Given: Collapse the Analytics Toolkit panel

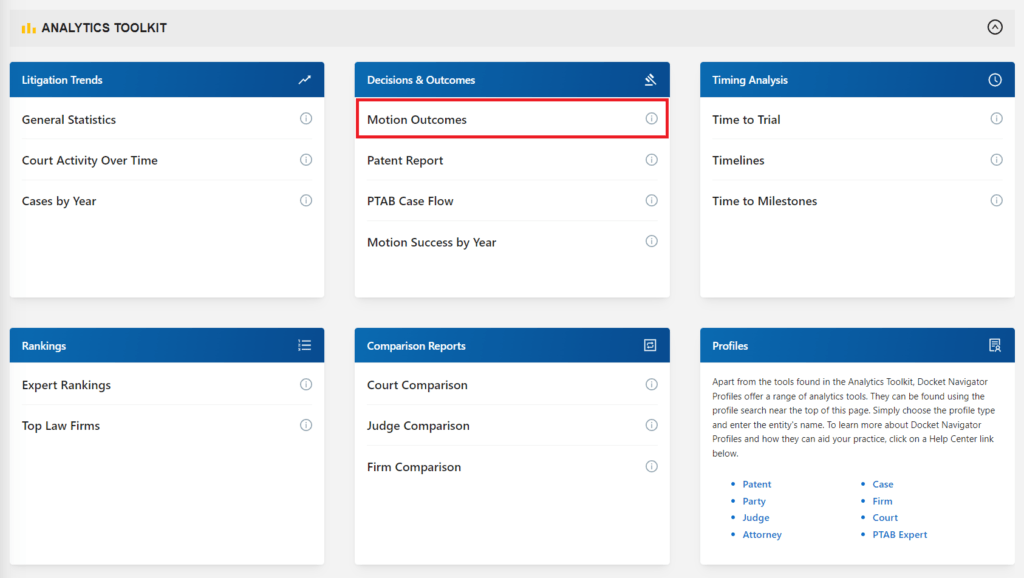Looking at the screenshot, I should pos(995,27).
